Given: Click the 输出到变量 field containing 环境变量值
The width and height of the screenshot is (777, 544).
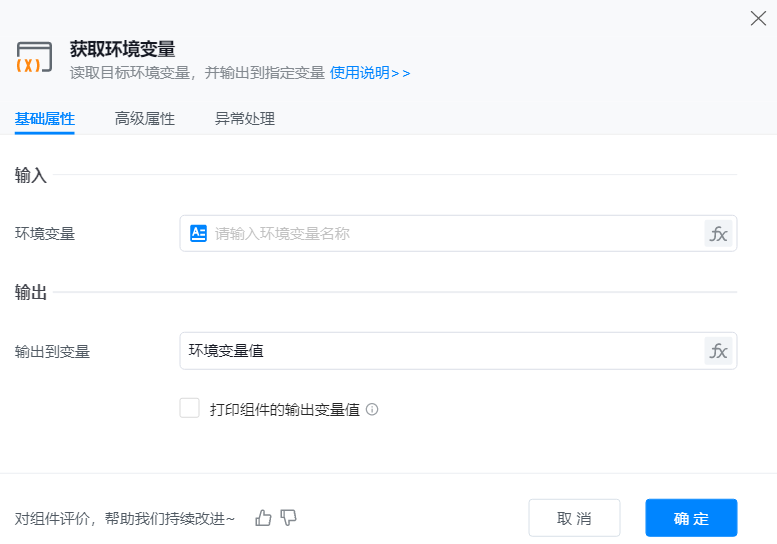Looking at the screenshot, I should point(440,351).
